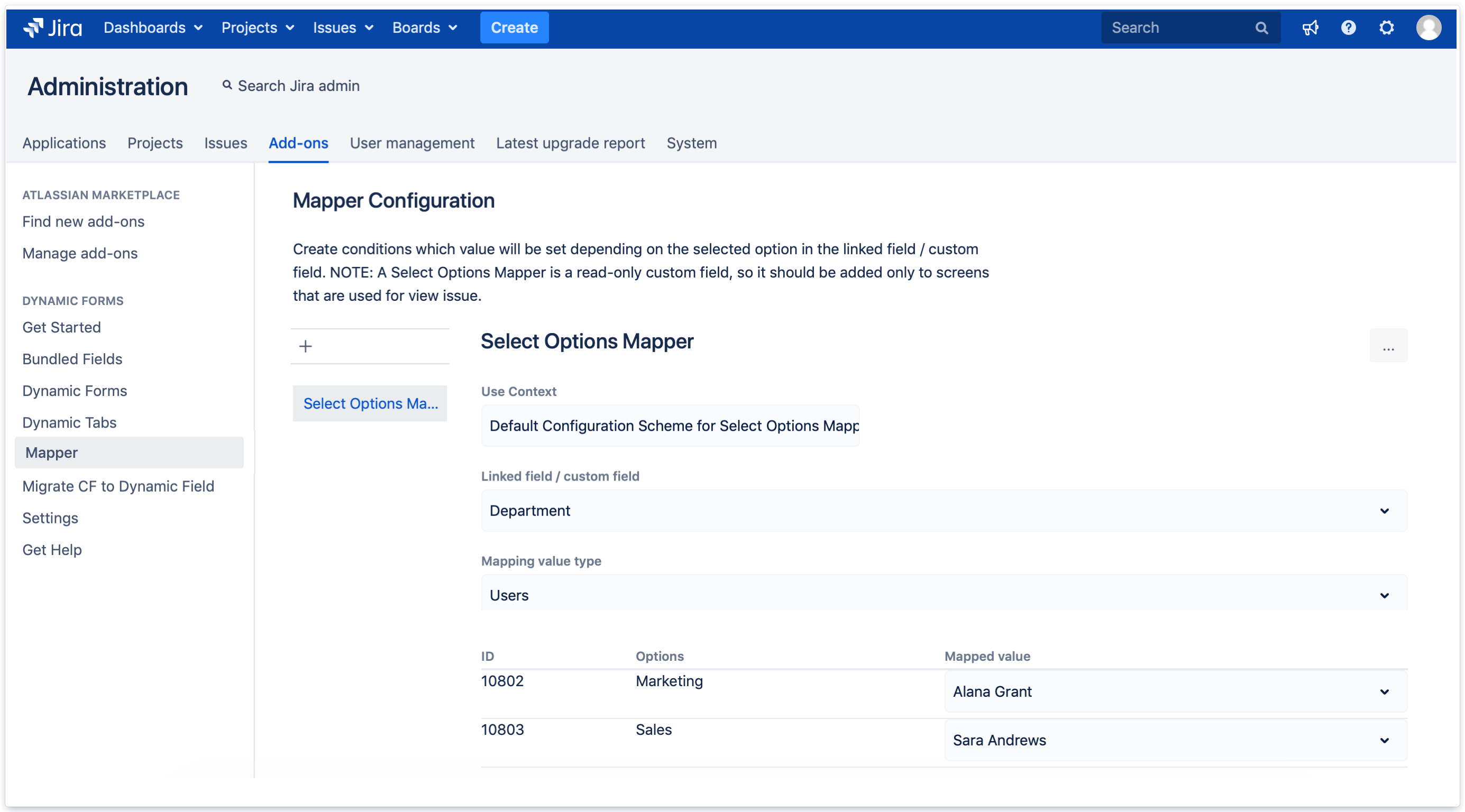Click the plus icon to add mapper
The width and height of the screenshot is (1465, 812).
(x=305, y=346)
